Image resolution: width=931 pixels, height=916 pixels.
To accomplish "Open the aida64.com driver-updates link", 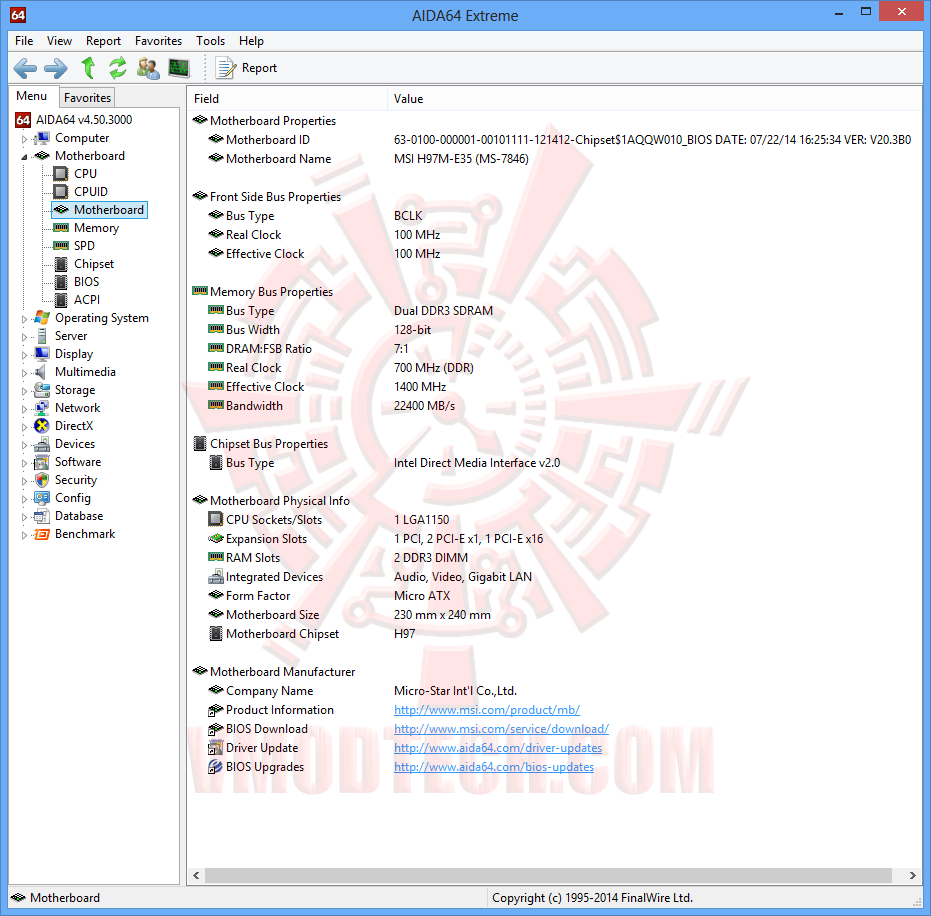I will tap(498, 748).
